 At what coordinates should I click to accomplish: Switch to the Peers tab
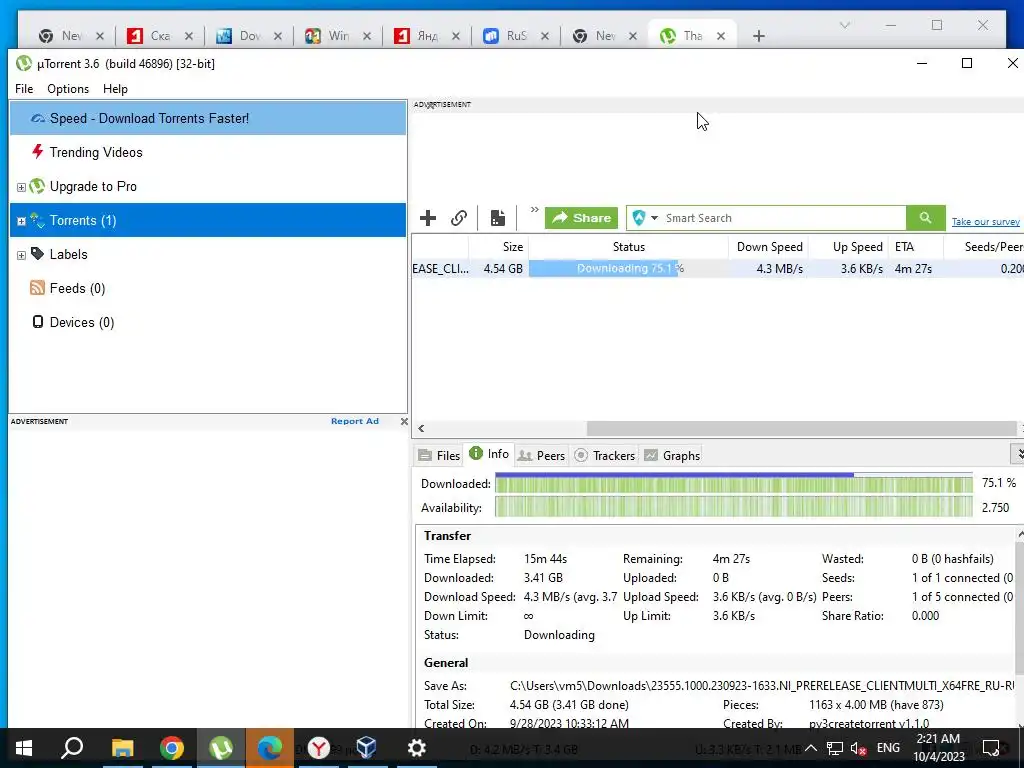[541, 455]
